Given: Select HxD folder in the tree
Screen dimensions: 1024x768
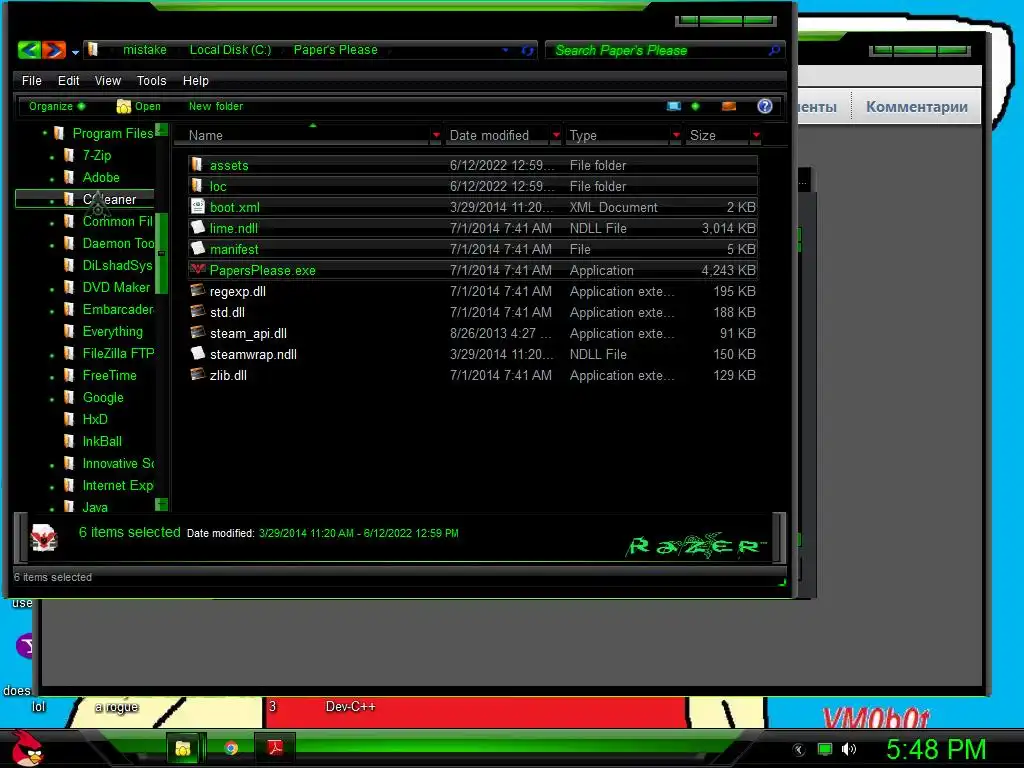Looking at the screenshot, I should click(95, 419).
